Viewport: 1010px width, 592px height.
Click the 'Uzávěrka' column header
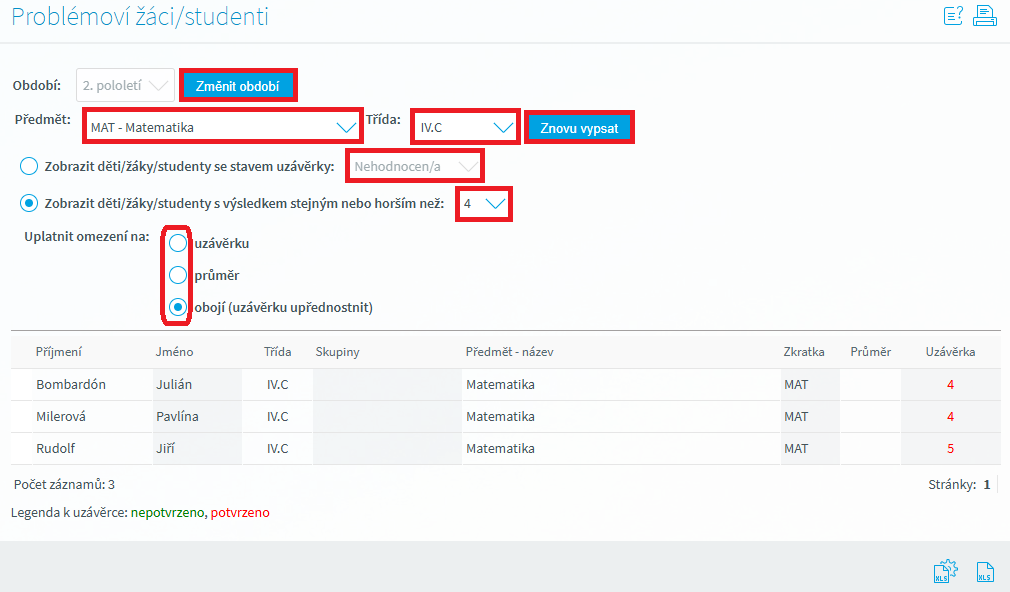click(x=950, y=352)
